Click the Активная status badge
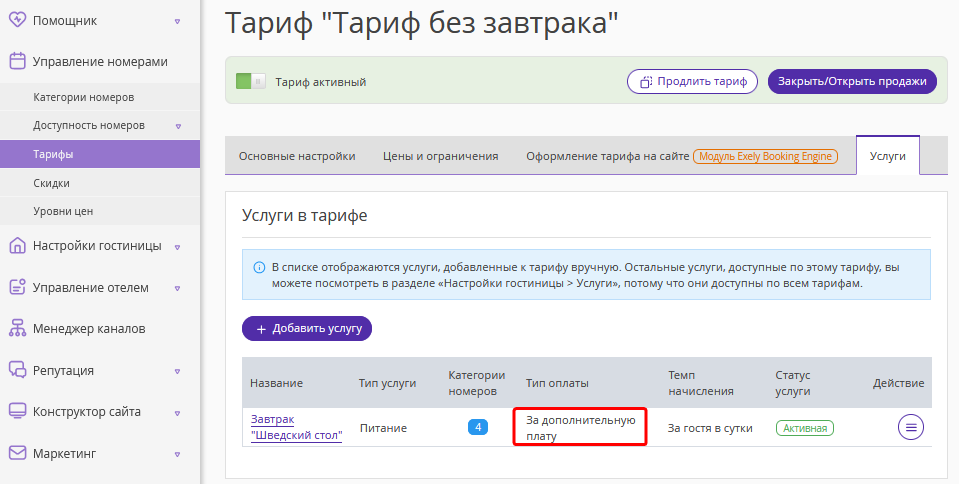959x484 pixels. 805,428
